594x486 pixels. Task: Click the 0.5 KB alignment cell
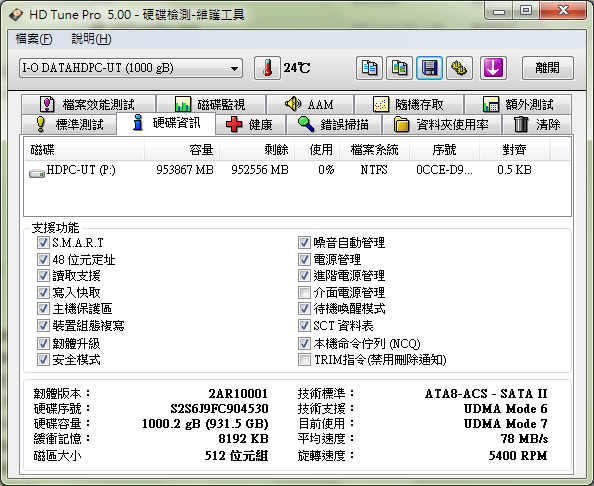[x=514, y=170]
